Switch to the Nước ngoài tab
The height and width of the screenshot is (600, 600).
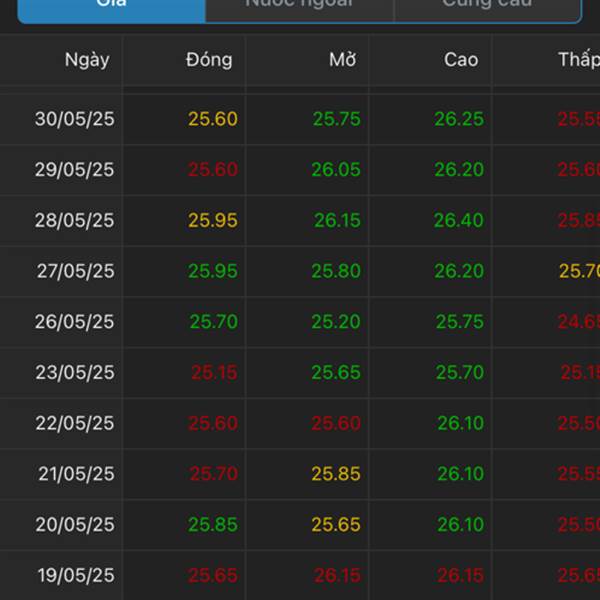(x=299, y=10)
